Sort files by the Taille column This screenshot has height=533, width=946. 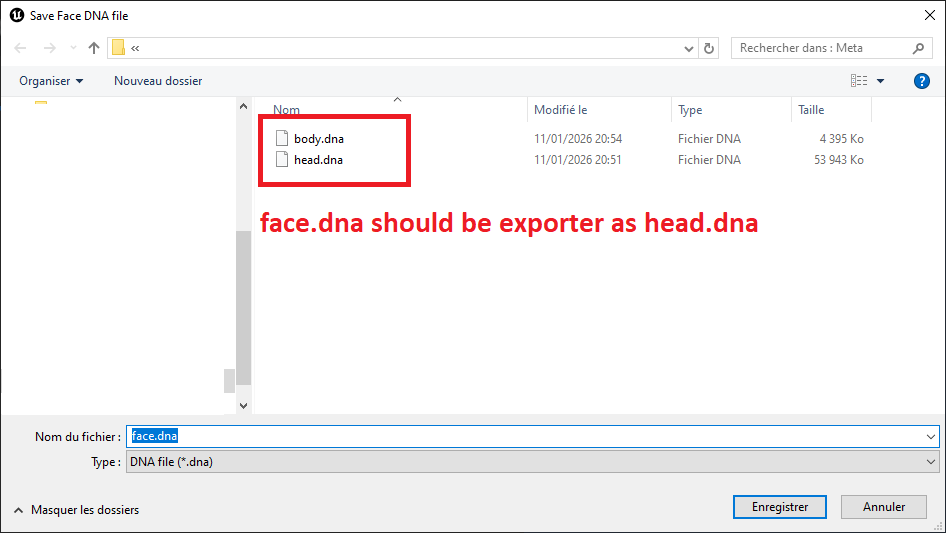coord(811,110)
